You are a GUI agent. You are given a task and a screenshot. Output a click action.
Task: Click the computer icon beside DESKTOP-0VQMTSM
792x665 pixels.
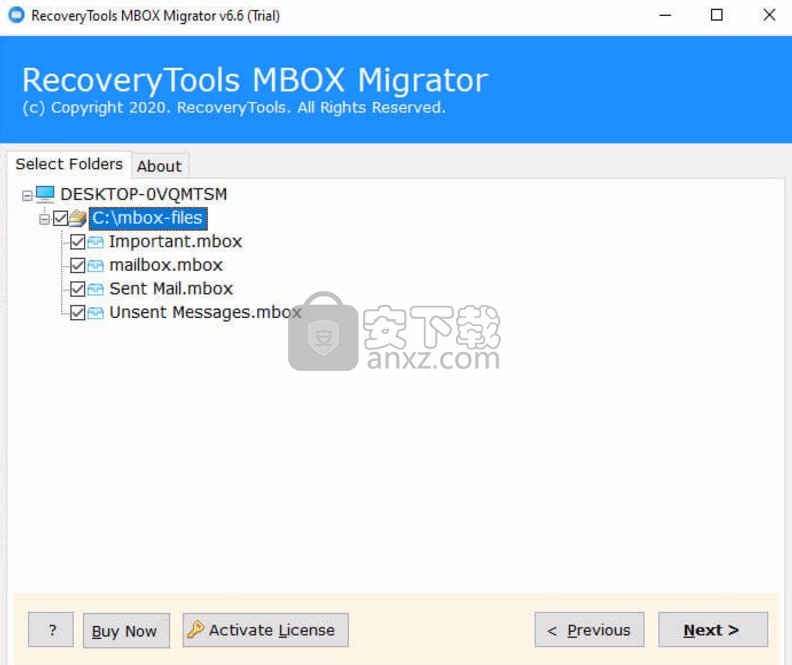(x=45, y=194)
